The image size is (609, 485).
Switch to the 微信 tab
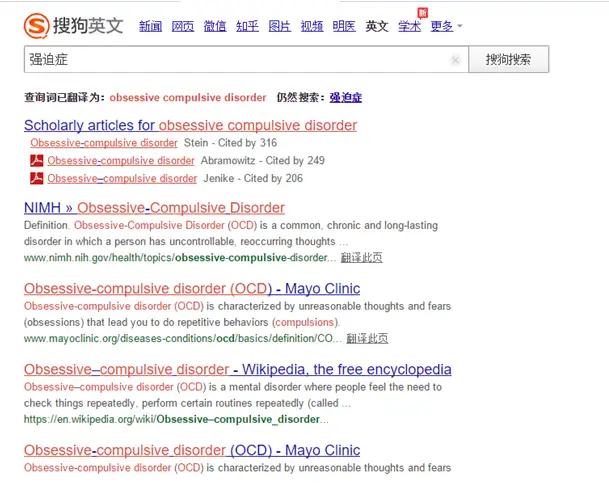point(215,26)
